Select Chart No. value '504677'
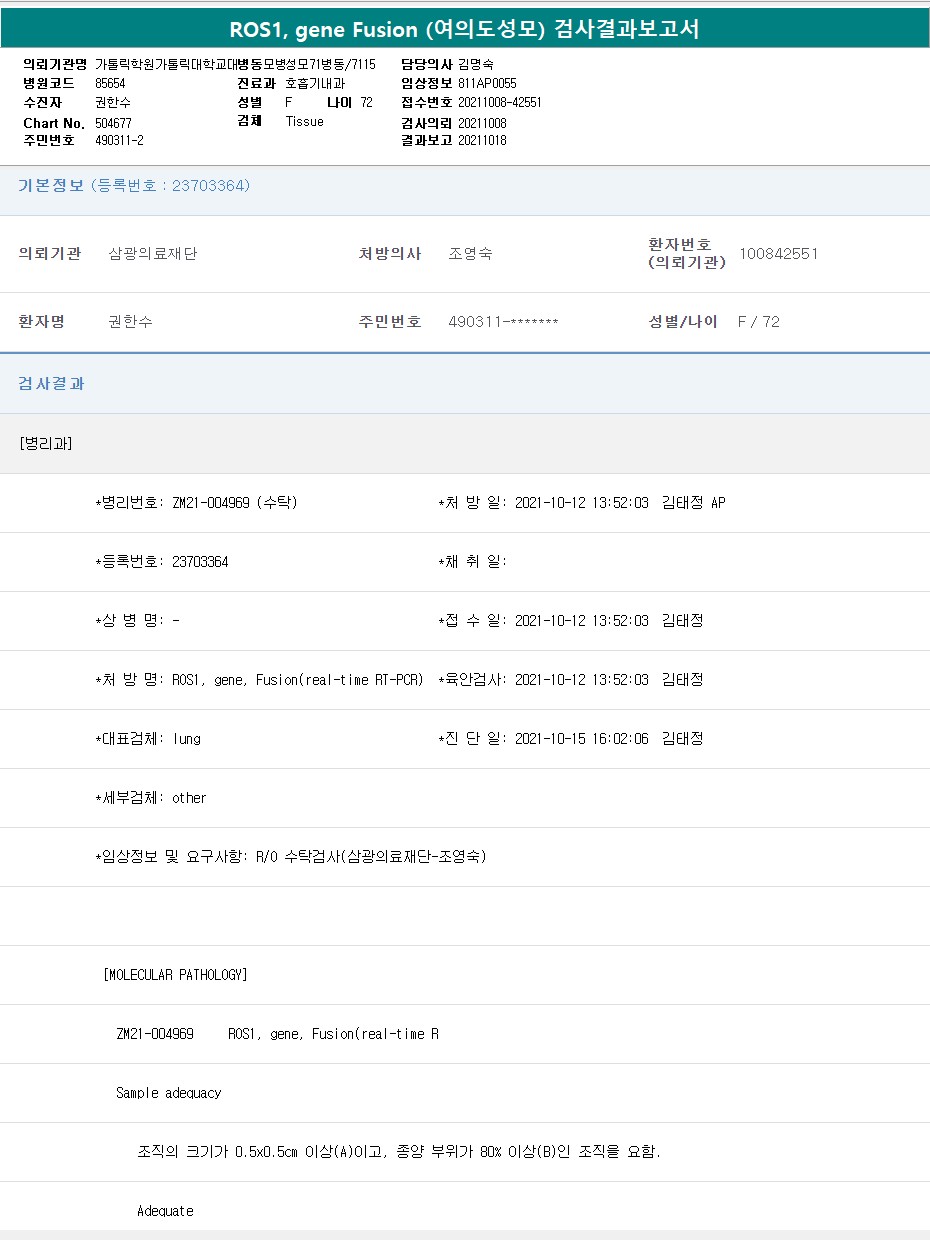930x1240 pixels. [x=113, y=123]
